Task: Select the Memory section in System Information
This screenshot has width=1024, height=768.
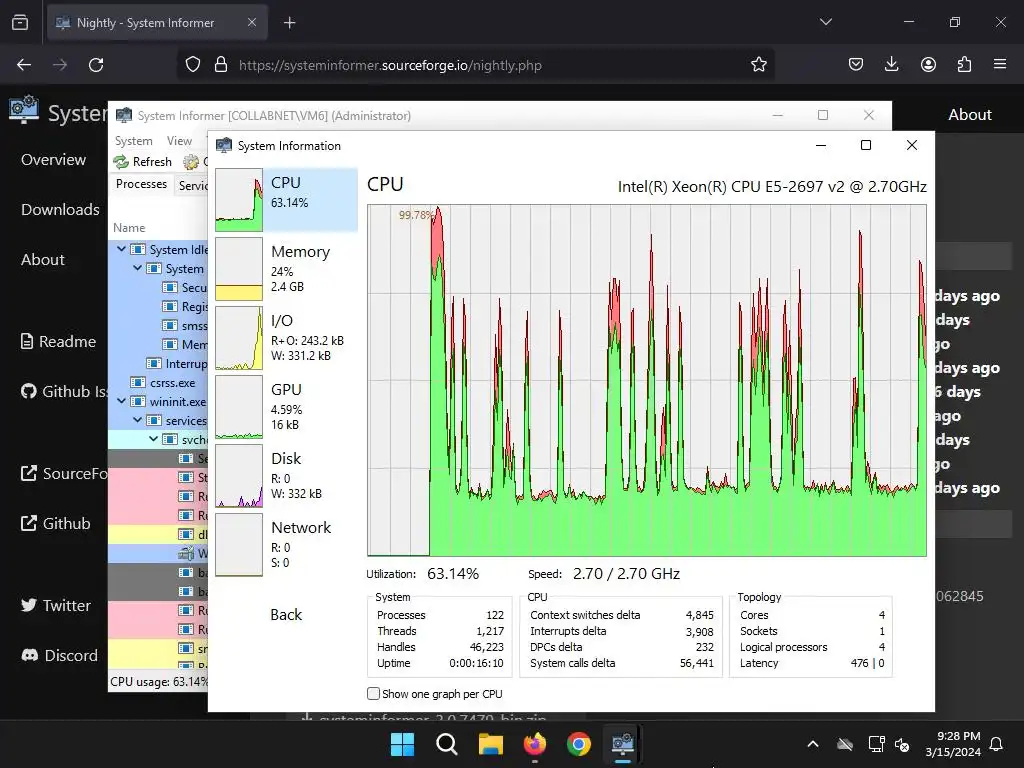Action: click(x=286, y=269)
